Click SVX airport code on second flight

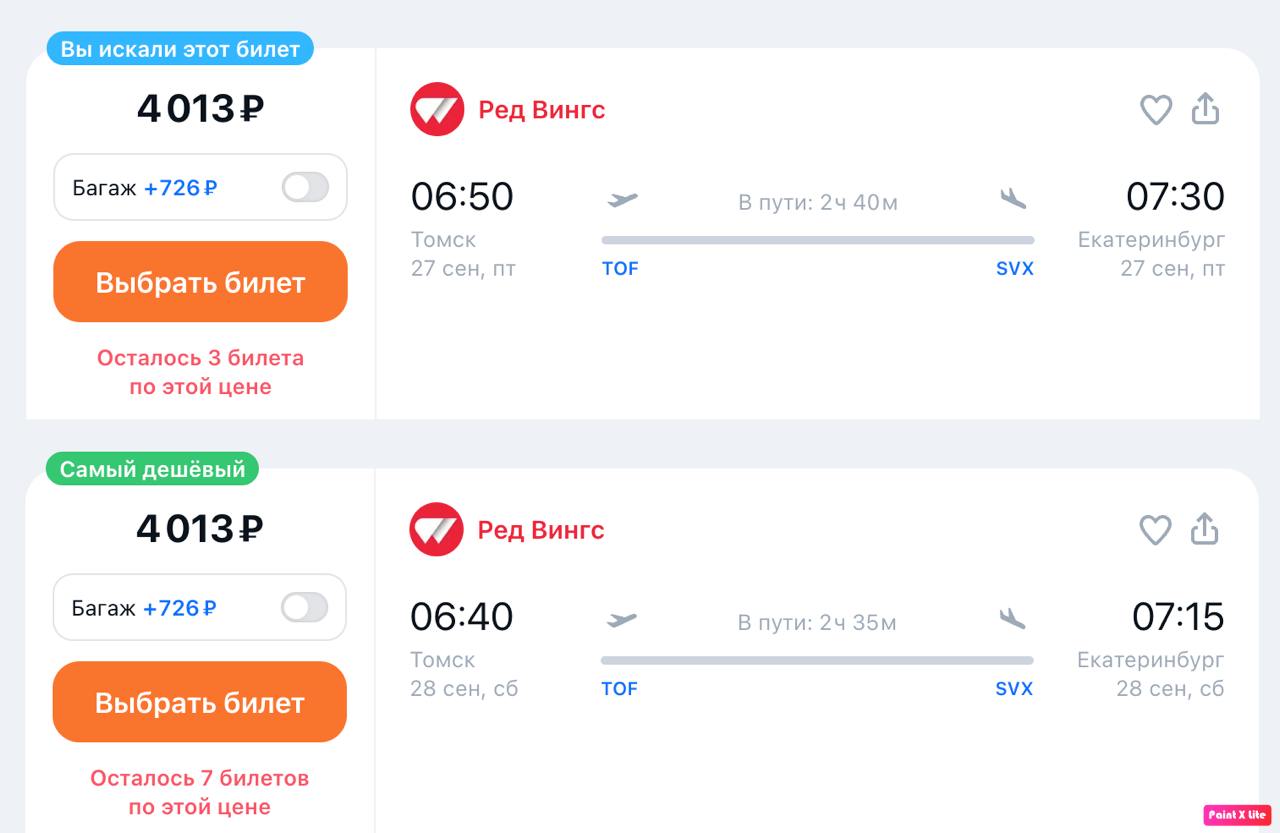click(x=1014, y=688)
